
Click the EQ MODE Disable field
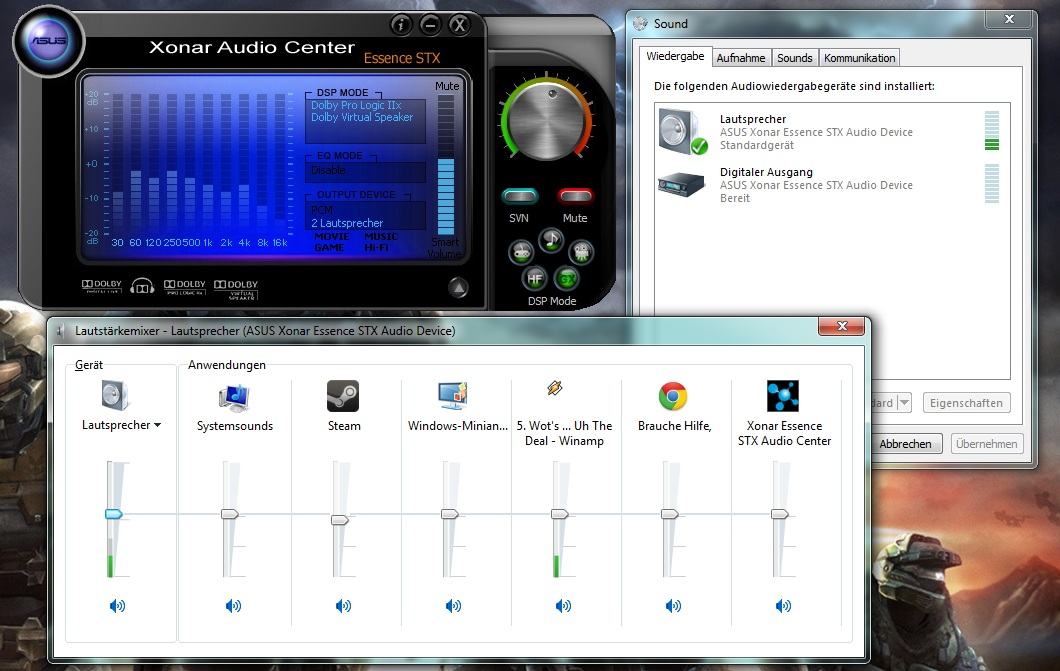pos(365,171)
